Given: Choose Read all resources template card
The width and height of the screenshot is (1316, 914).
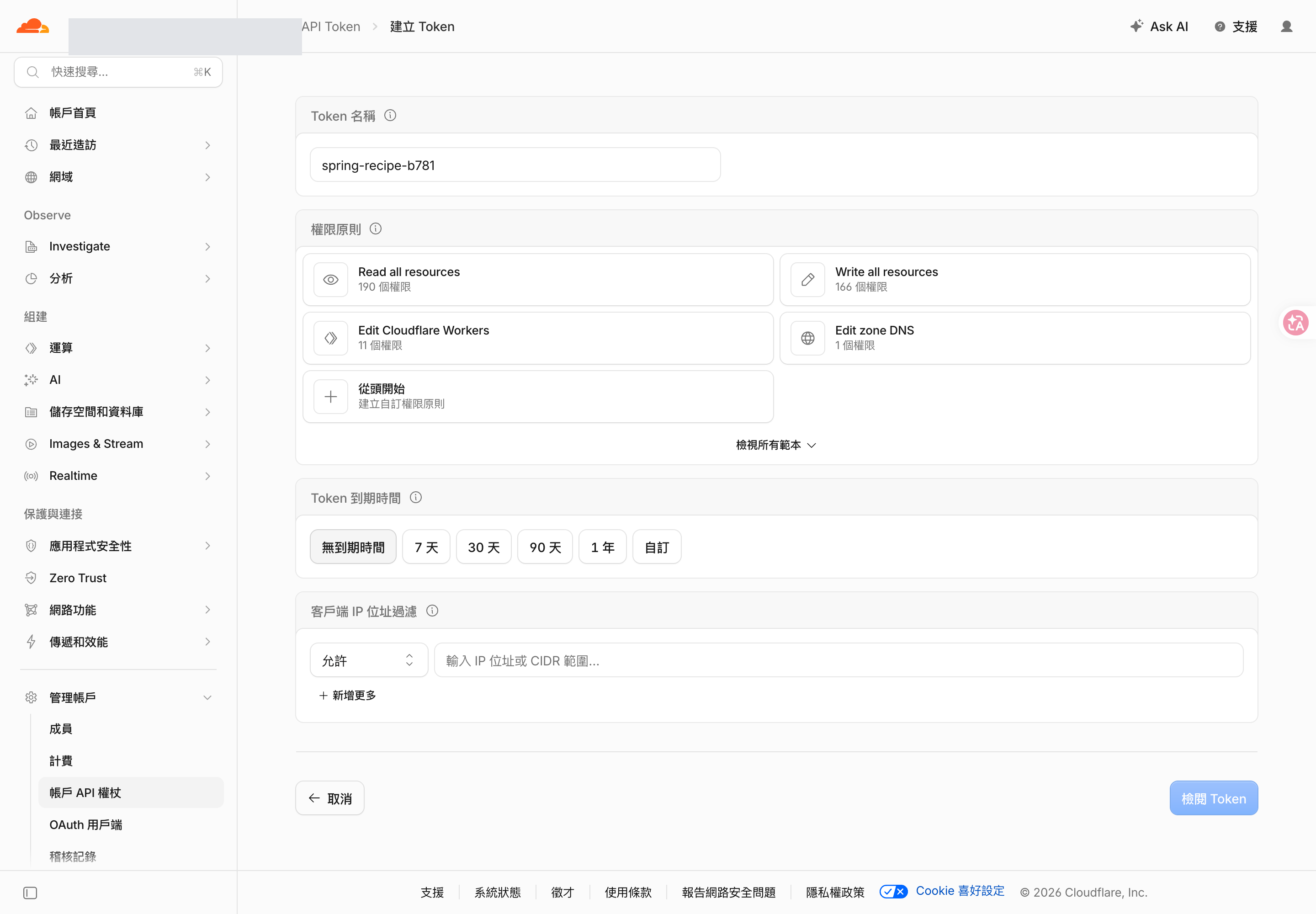Looking at the screenshot, I should tap(538, 280).
